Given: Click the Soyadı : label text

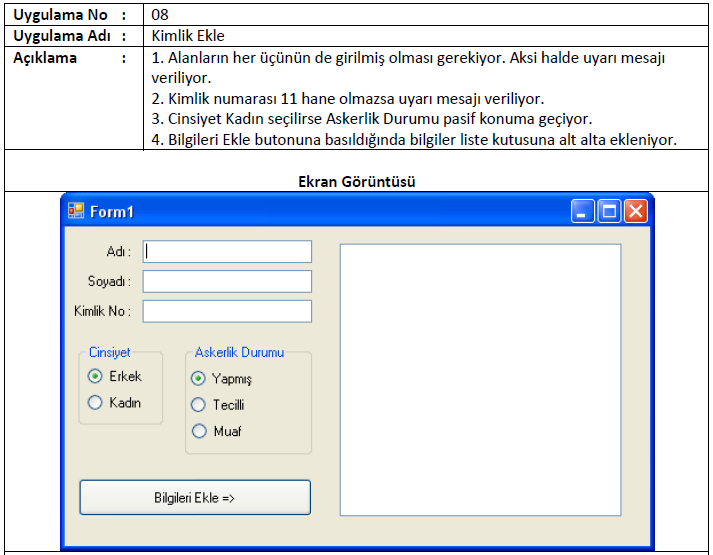Looking at the screenshot, I should [110, 282].
